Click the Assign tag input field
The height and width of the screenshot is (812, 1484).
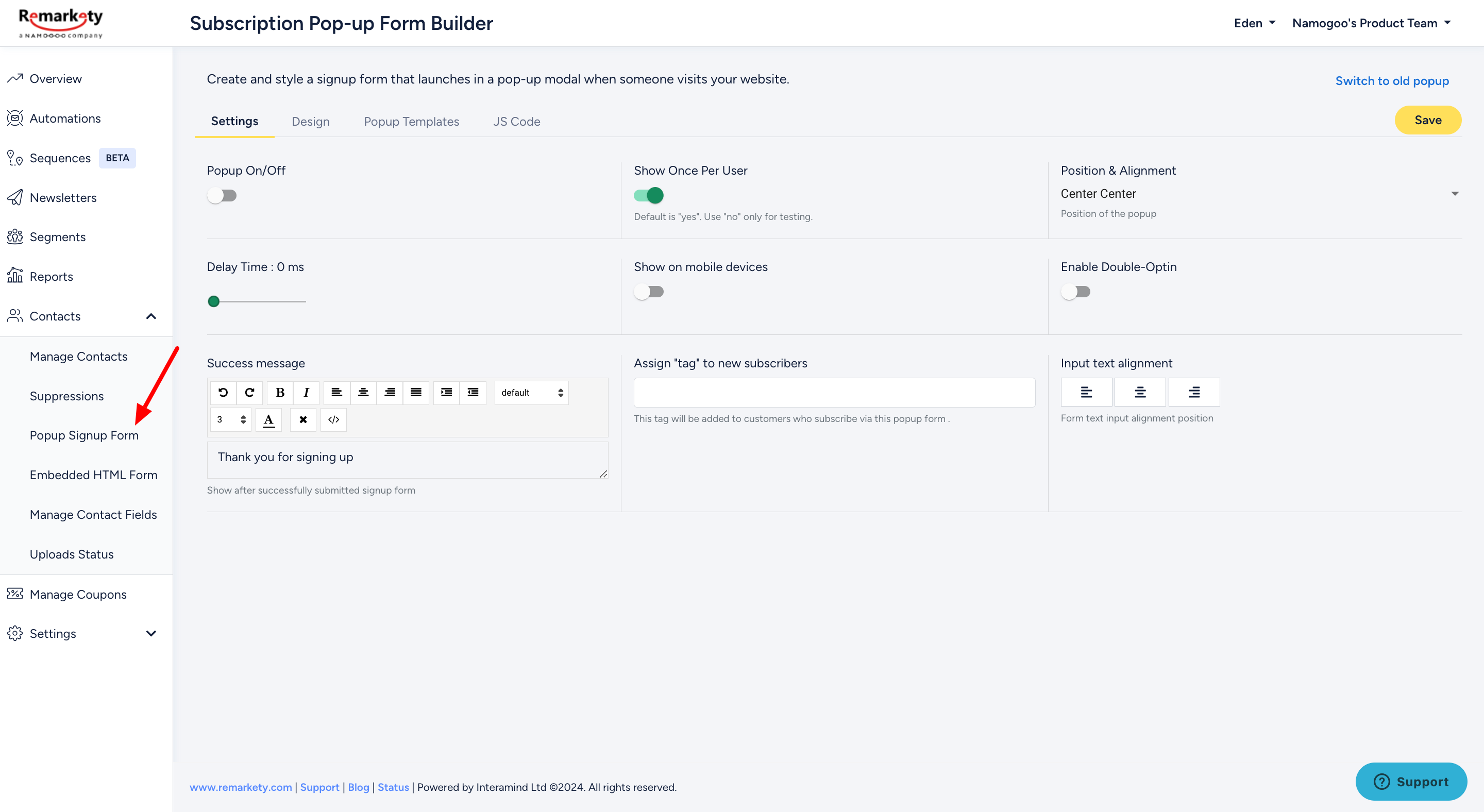click(835, 393)
